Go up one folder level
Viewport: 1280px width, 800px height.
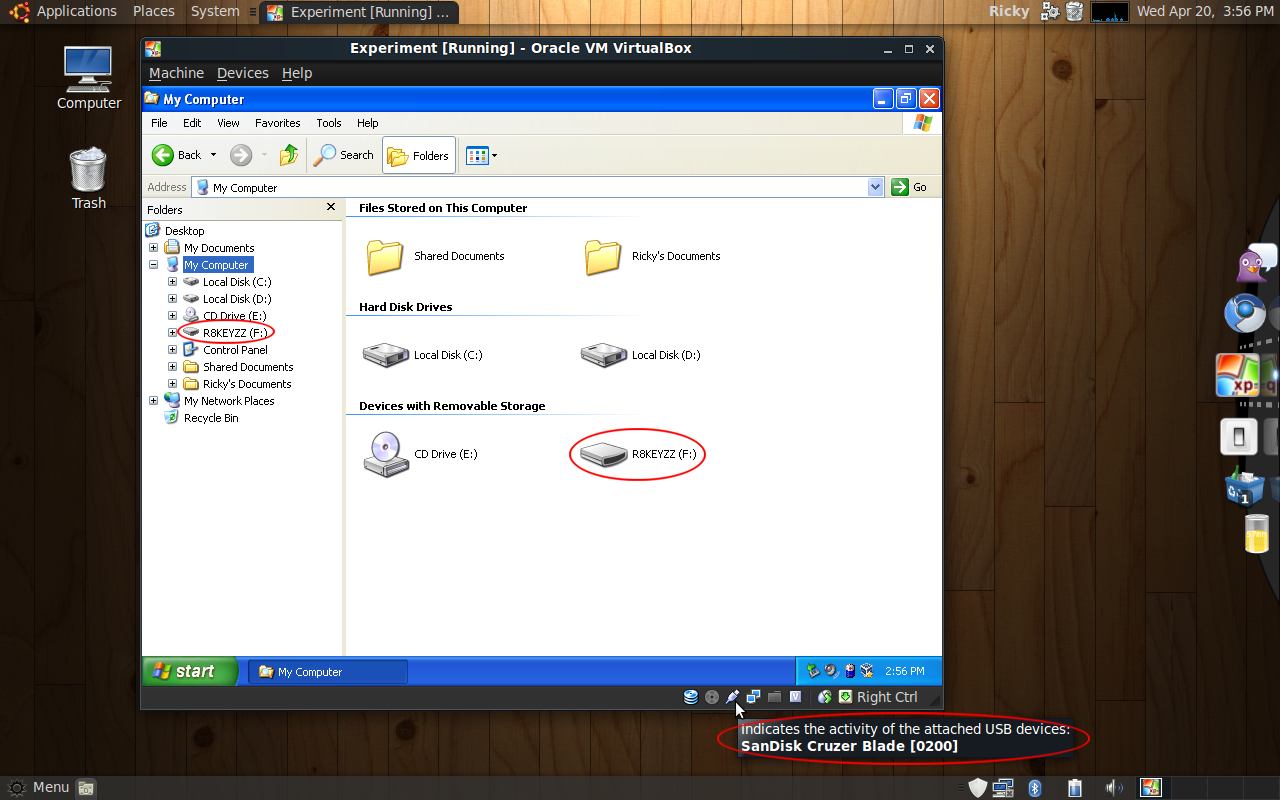pos(289,155)
